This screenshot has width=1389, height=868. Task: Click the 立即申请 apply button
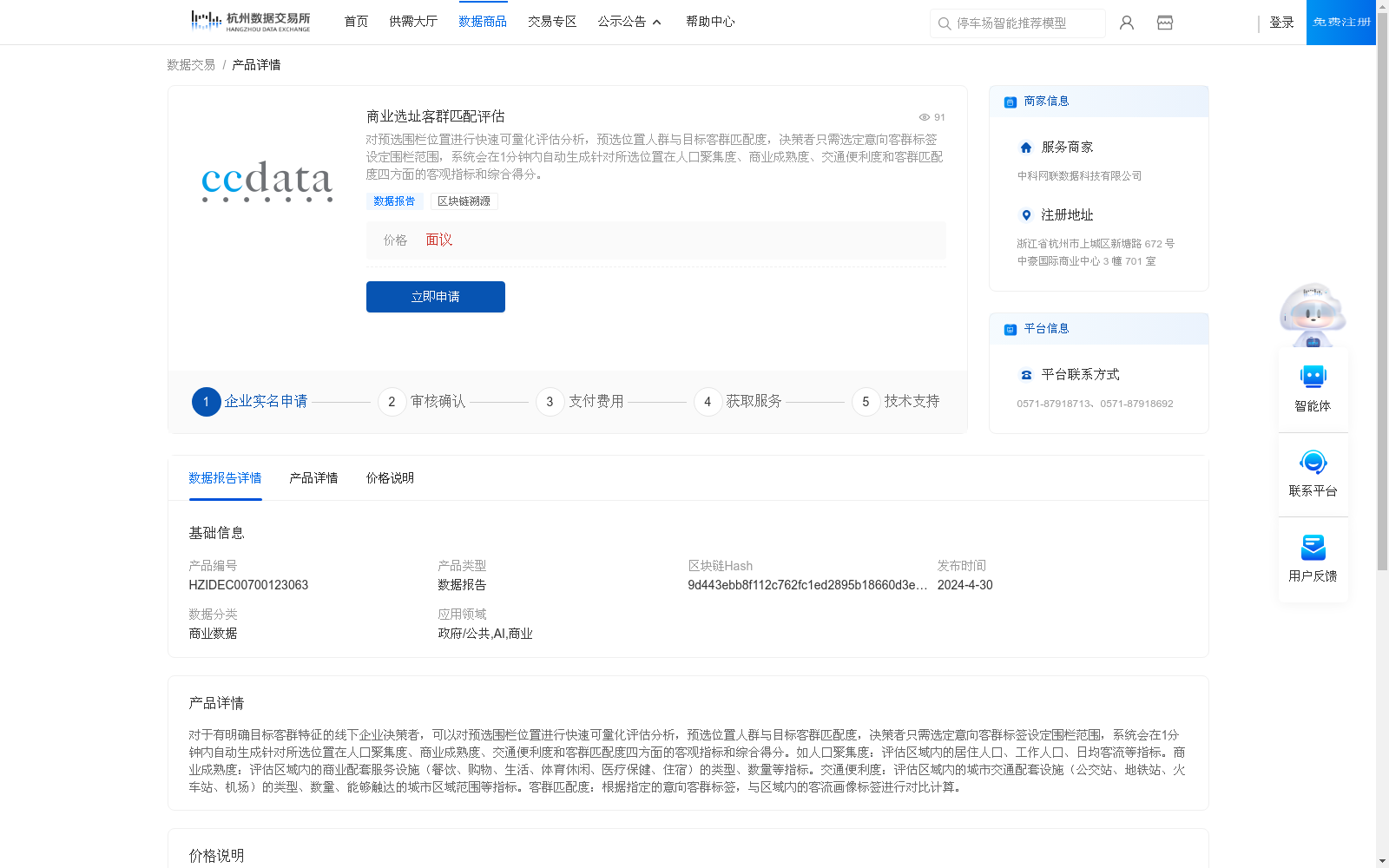click(x=435, y=296)
